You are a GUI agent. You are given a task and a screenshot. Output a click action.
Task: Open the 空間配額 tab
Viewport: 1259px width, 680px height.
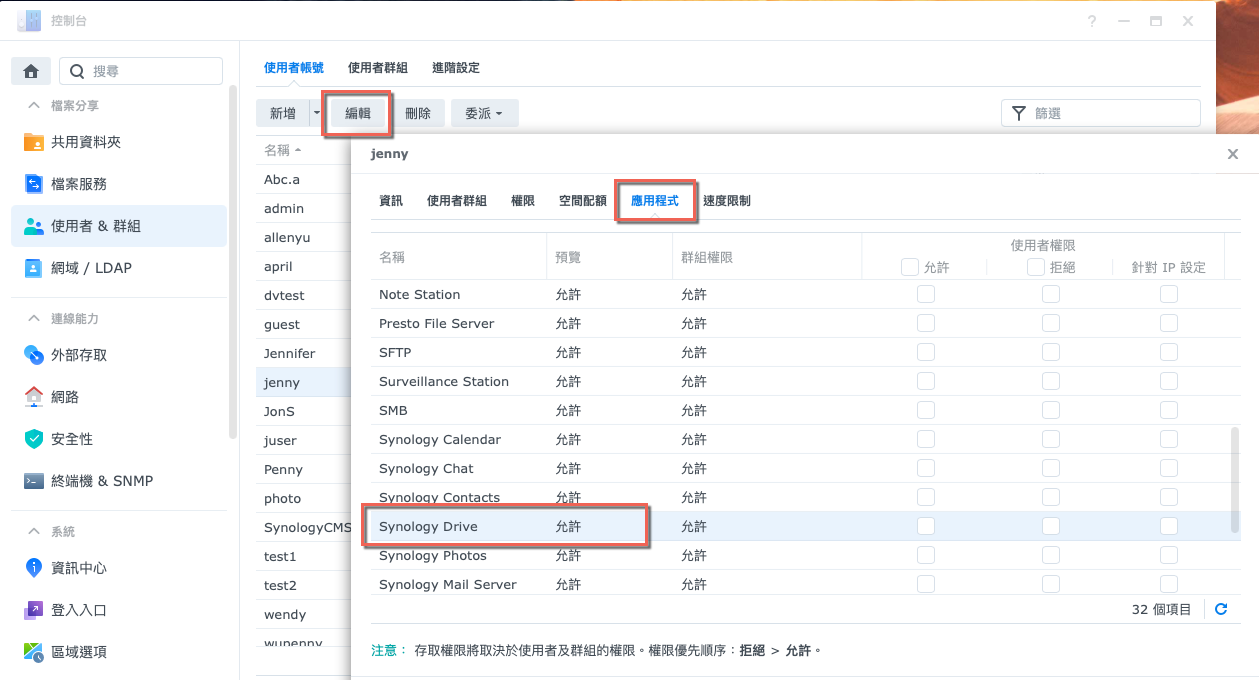(582, 201)
